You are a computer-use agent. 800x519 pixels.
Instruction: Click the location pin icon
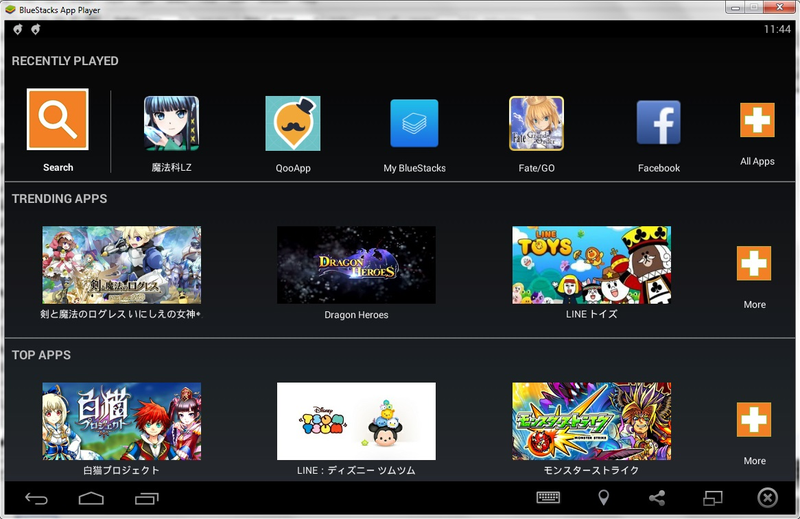(x=604, y=498)
